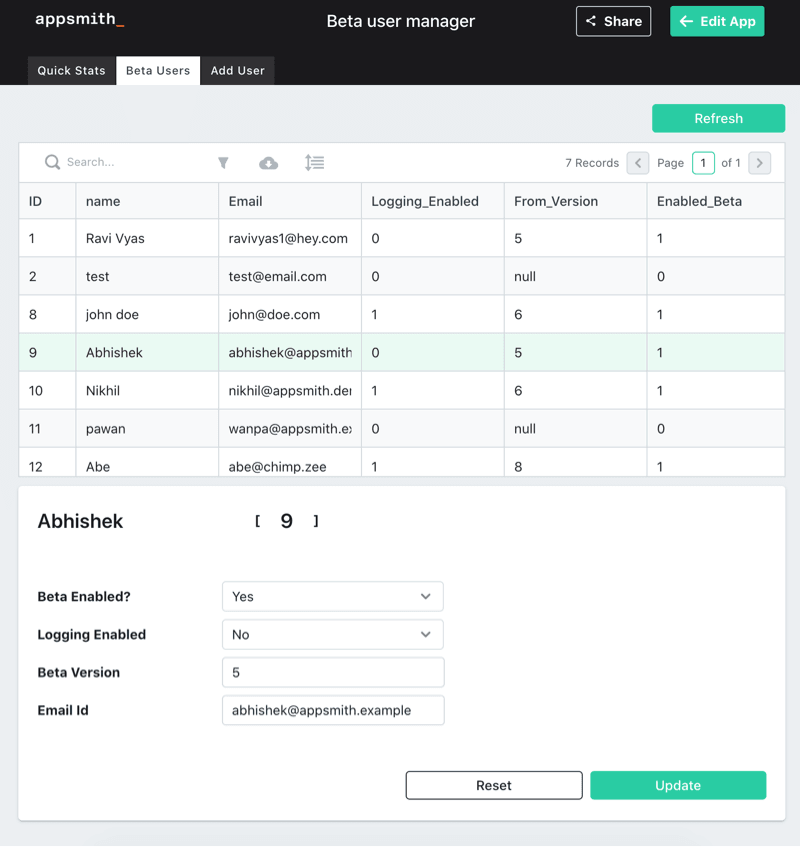
Task: Click the table search magnifier icon
Action: 52,162
